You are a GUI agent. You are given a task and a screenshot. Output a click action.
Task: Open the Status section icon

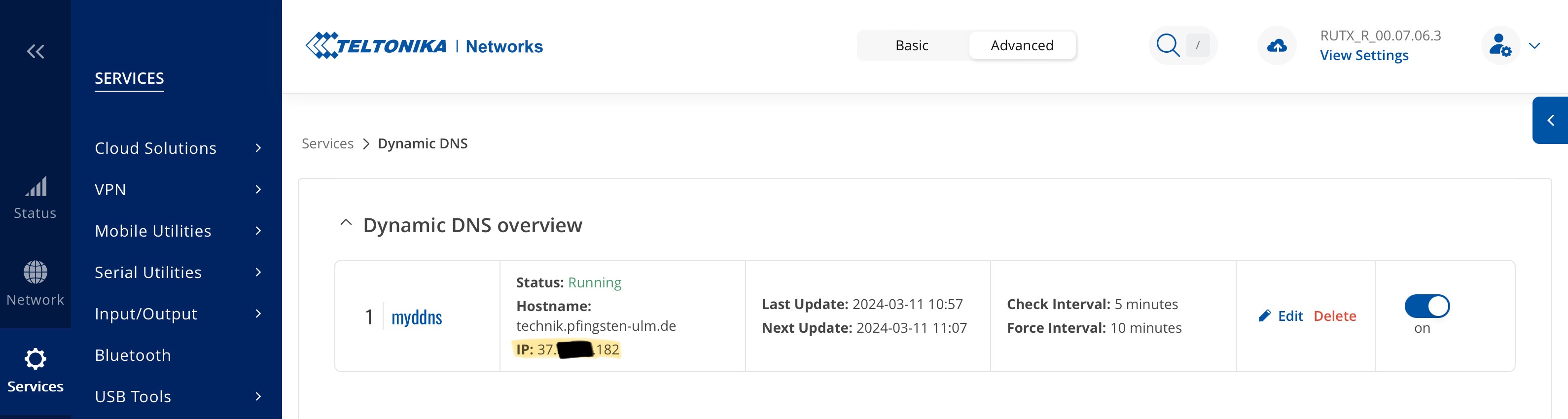tap(36, 187)
